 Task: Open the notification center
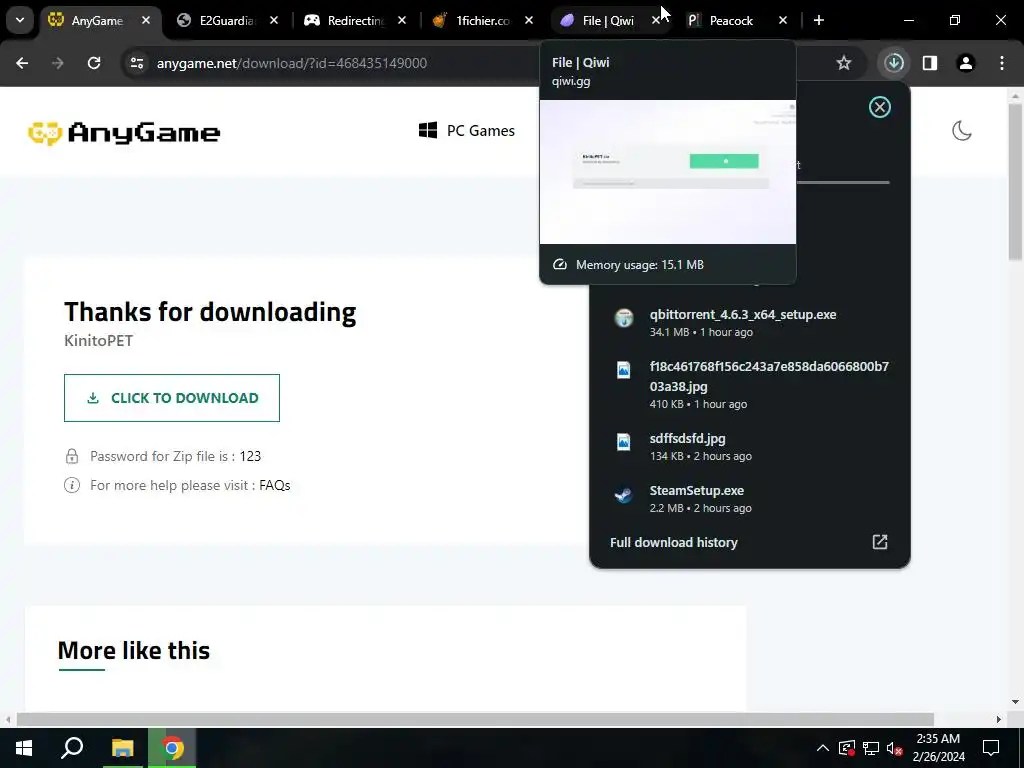pyautogui.click(x=991, y=748)
